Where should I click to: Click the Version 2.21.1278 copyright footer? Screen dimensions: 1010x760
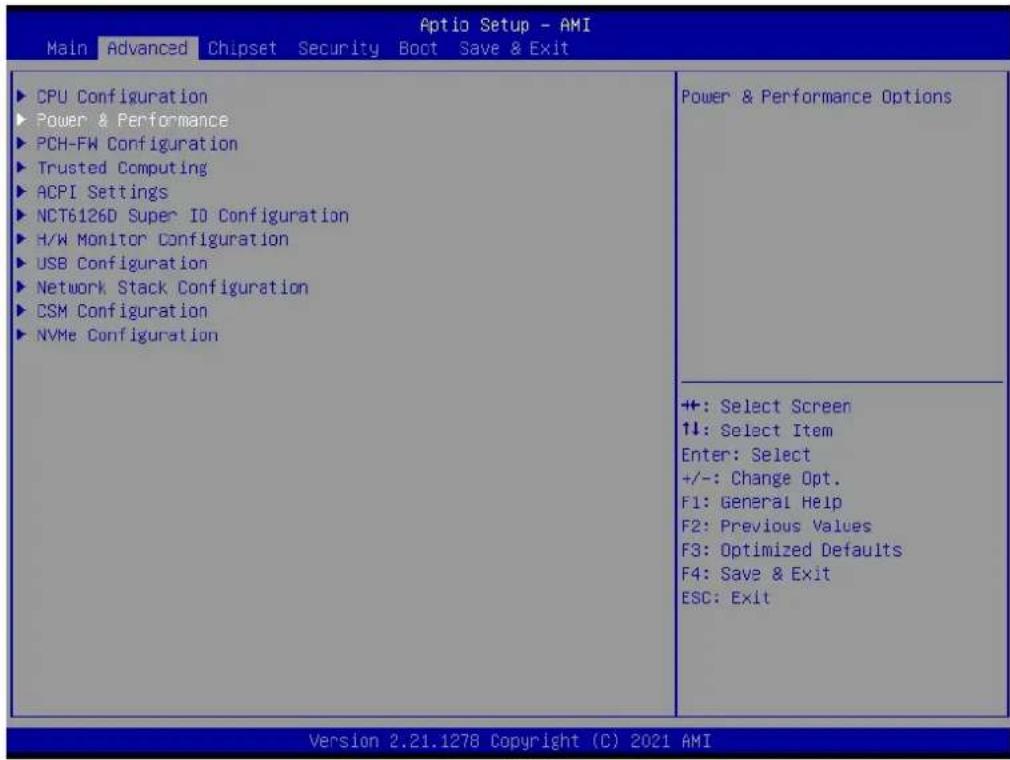[x=510, y=741]
